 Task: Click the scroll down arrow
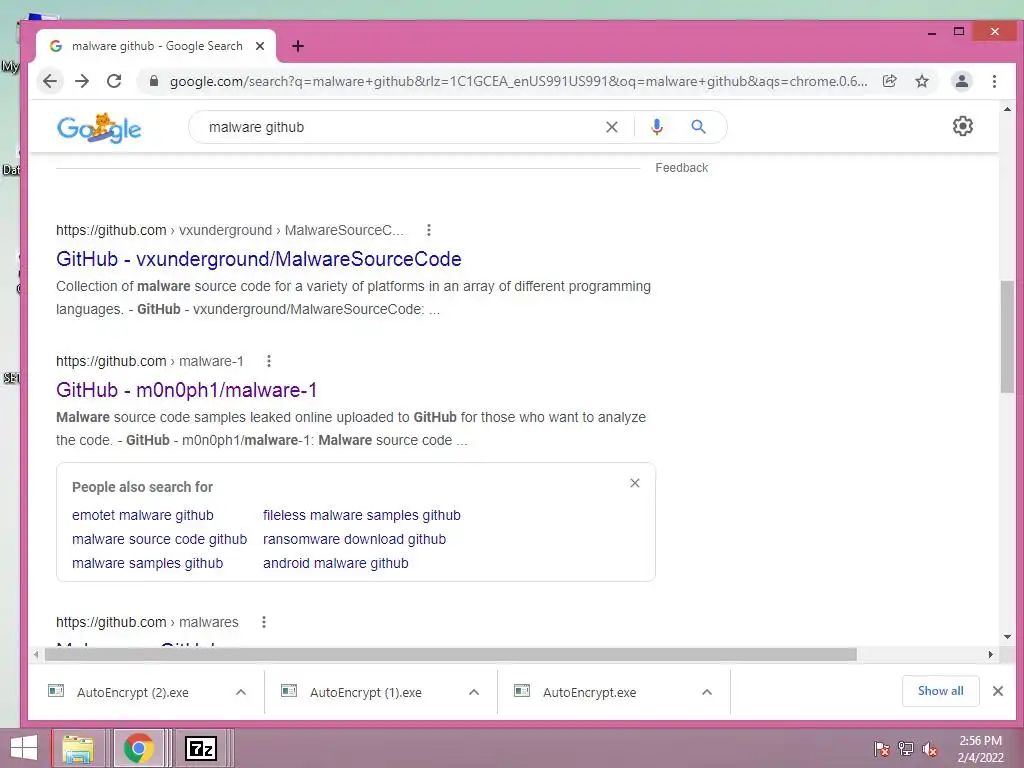(1007, 637)
